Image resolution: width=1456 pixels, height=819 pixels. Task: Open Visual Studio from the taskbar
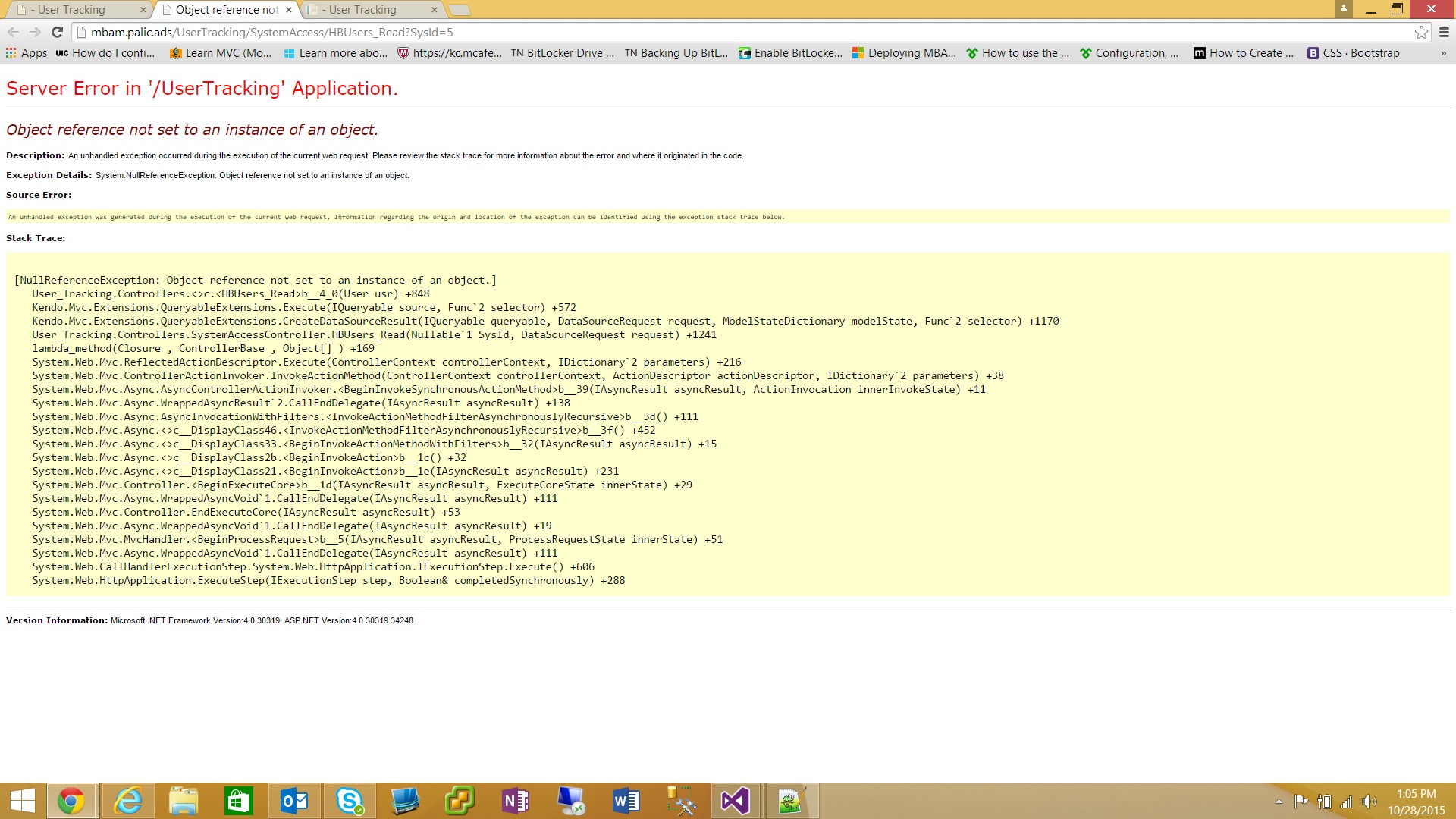coord(735,801)
